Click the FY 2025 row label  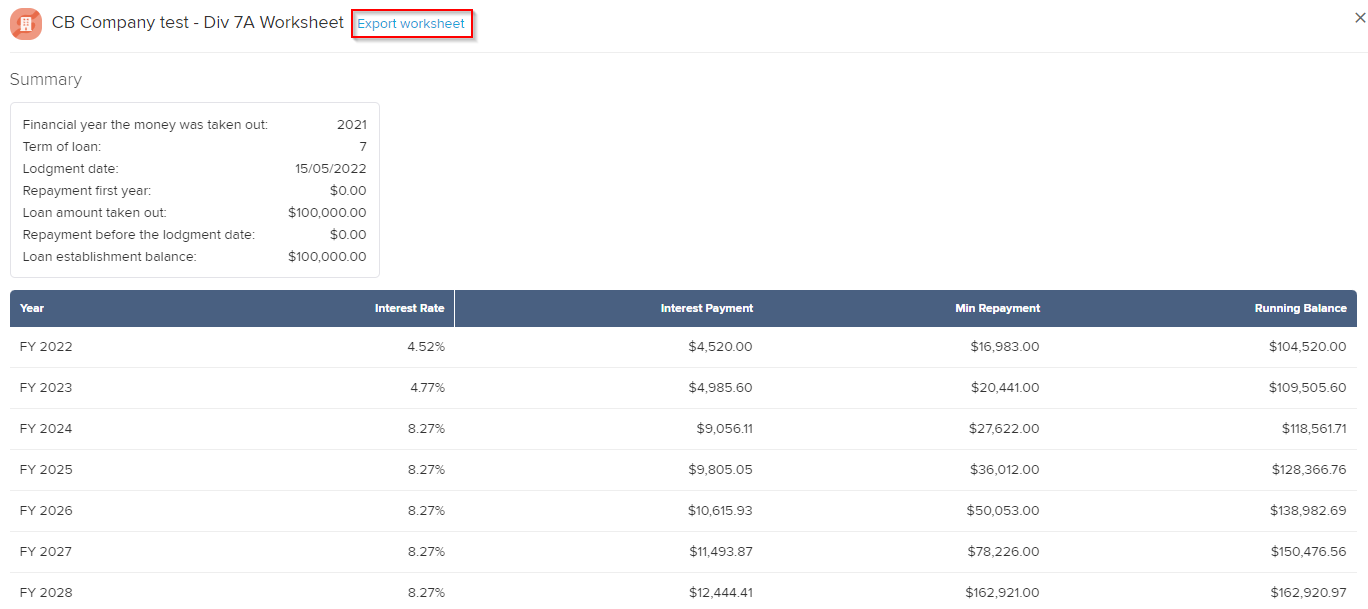pyautogui.click(x=46, y=470)
